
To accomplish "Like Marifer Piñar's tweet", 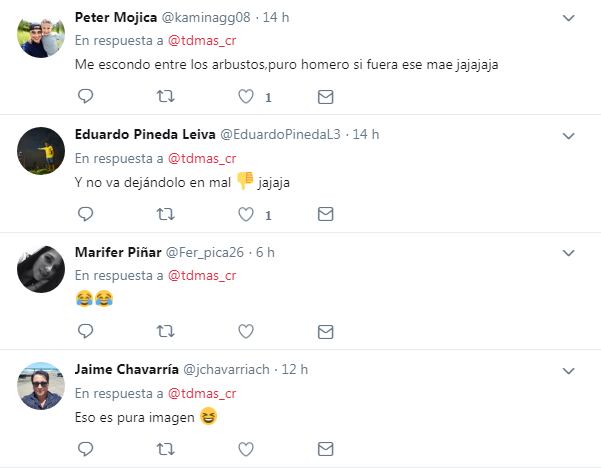I will (245, 331).
